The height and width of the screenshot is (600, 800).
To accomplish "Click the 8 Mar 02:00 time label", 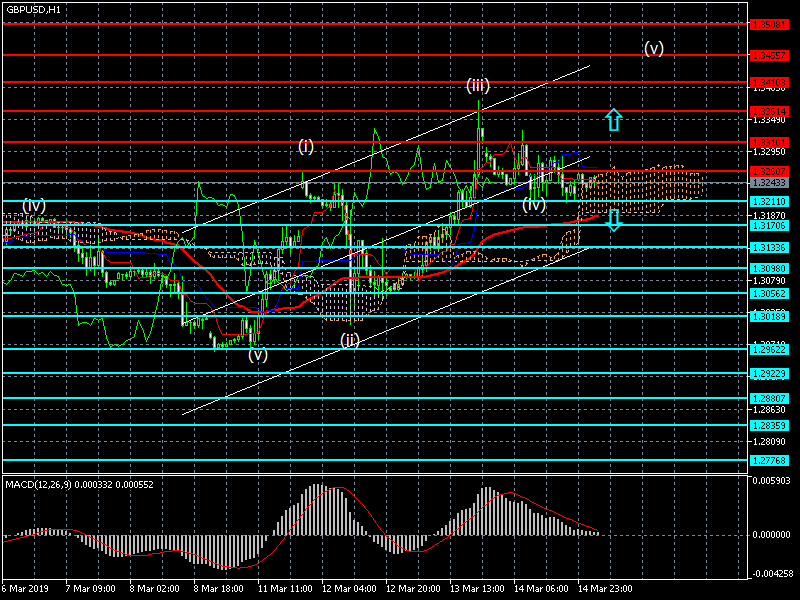I will click(155, 589).
